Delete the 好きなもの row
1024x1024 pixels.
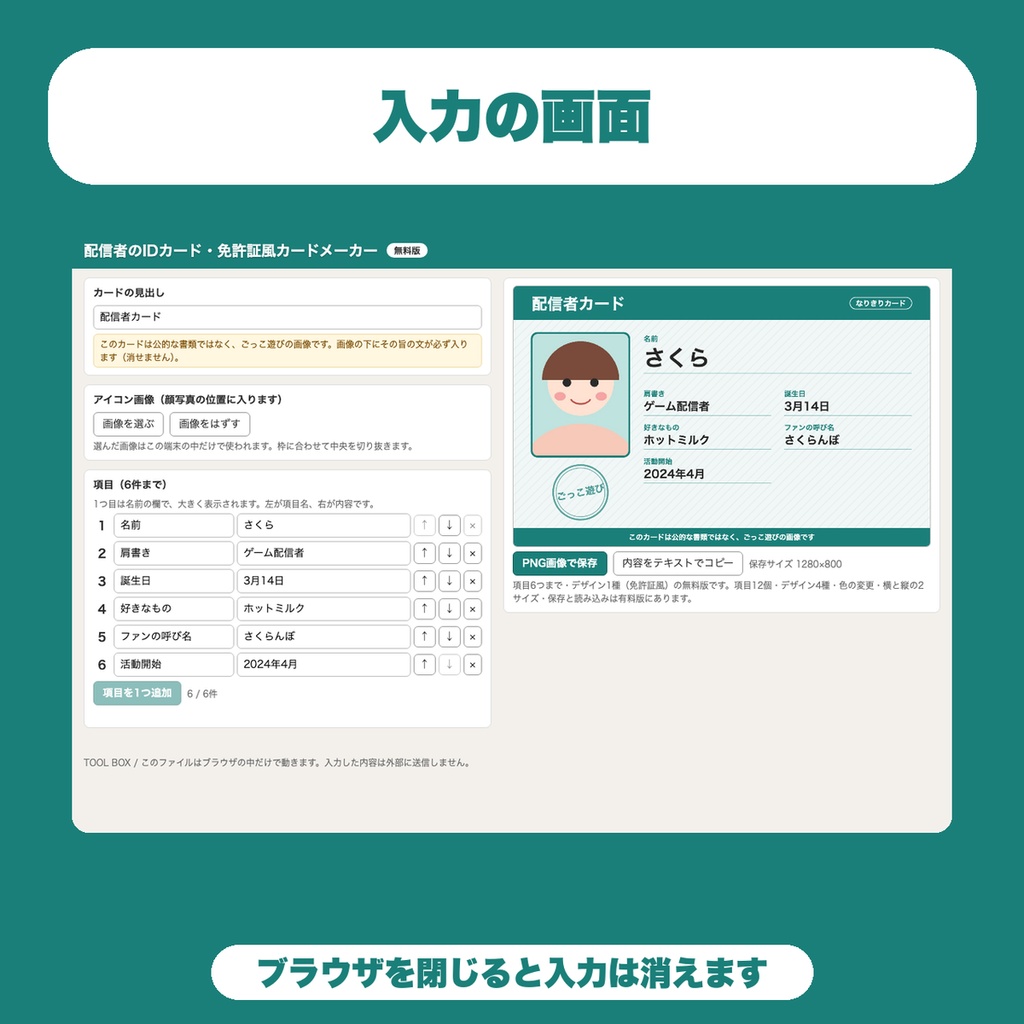coord(473,609)
